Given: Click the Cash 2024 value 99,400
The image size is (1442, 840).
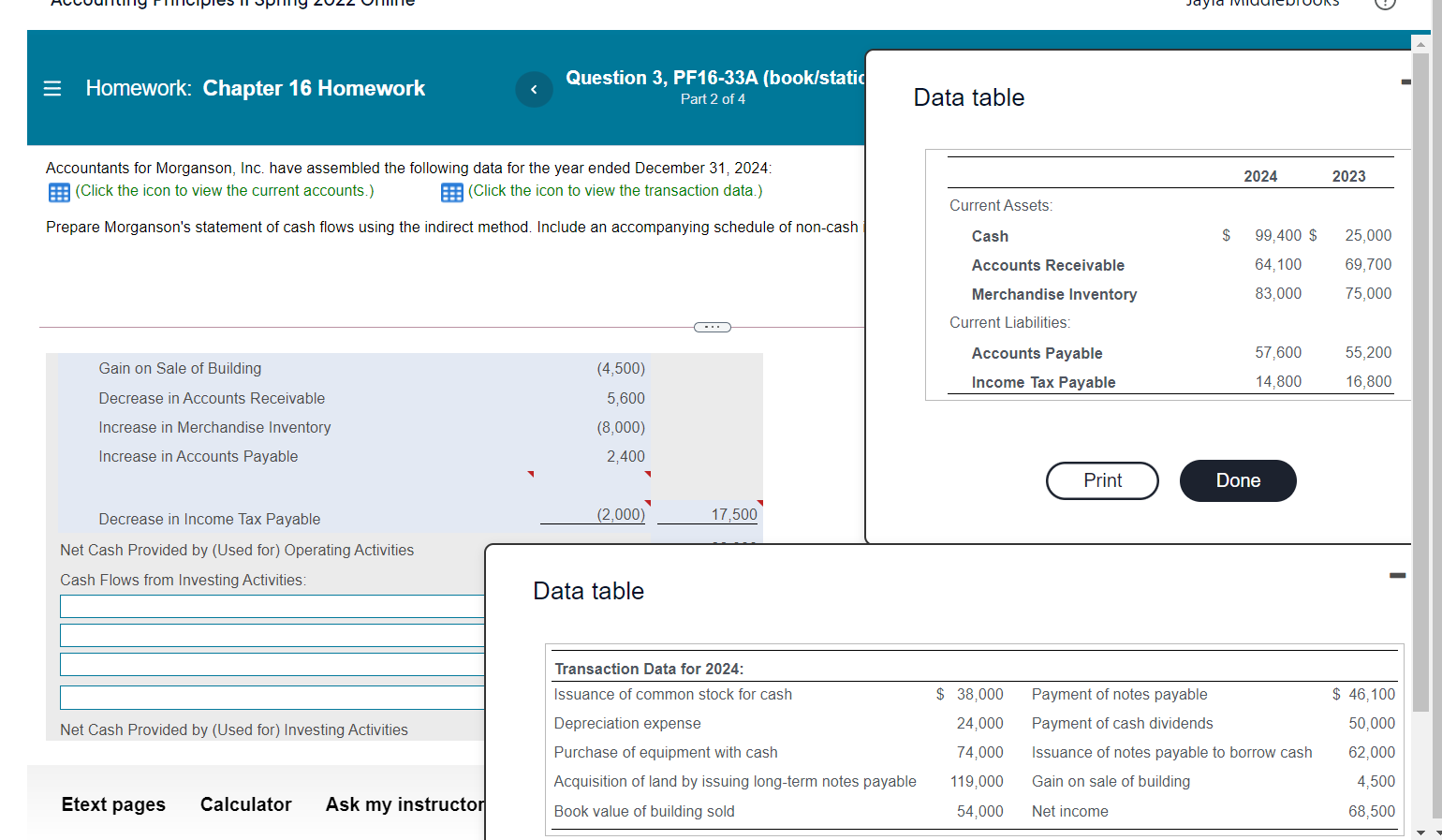Looking at the screenshot, I should tap(1278, 236).
